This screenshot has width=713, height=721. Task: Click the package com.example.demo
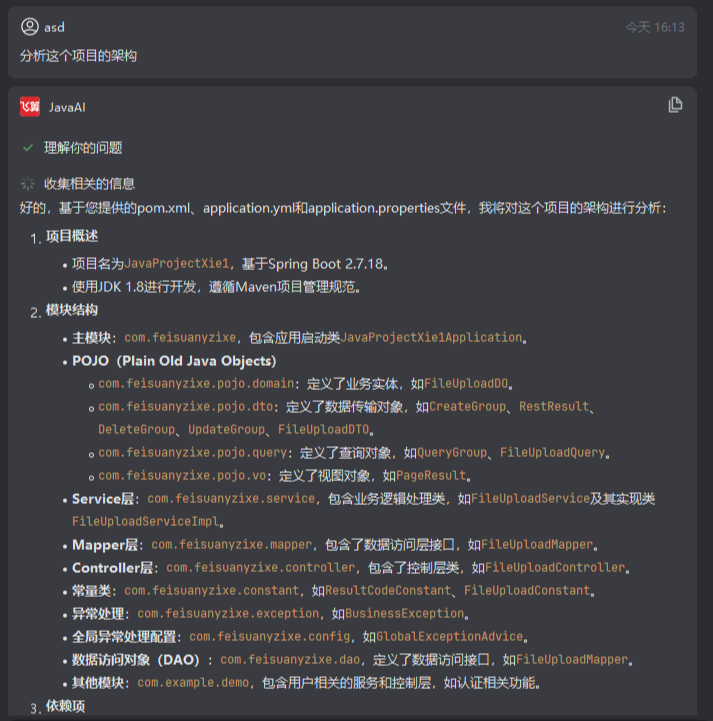point(193,682)
